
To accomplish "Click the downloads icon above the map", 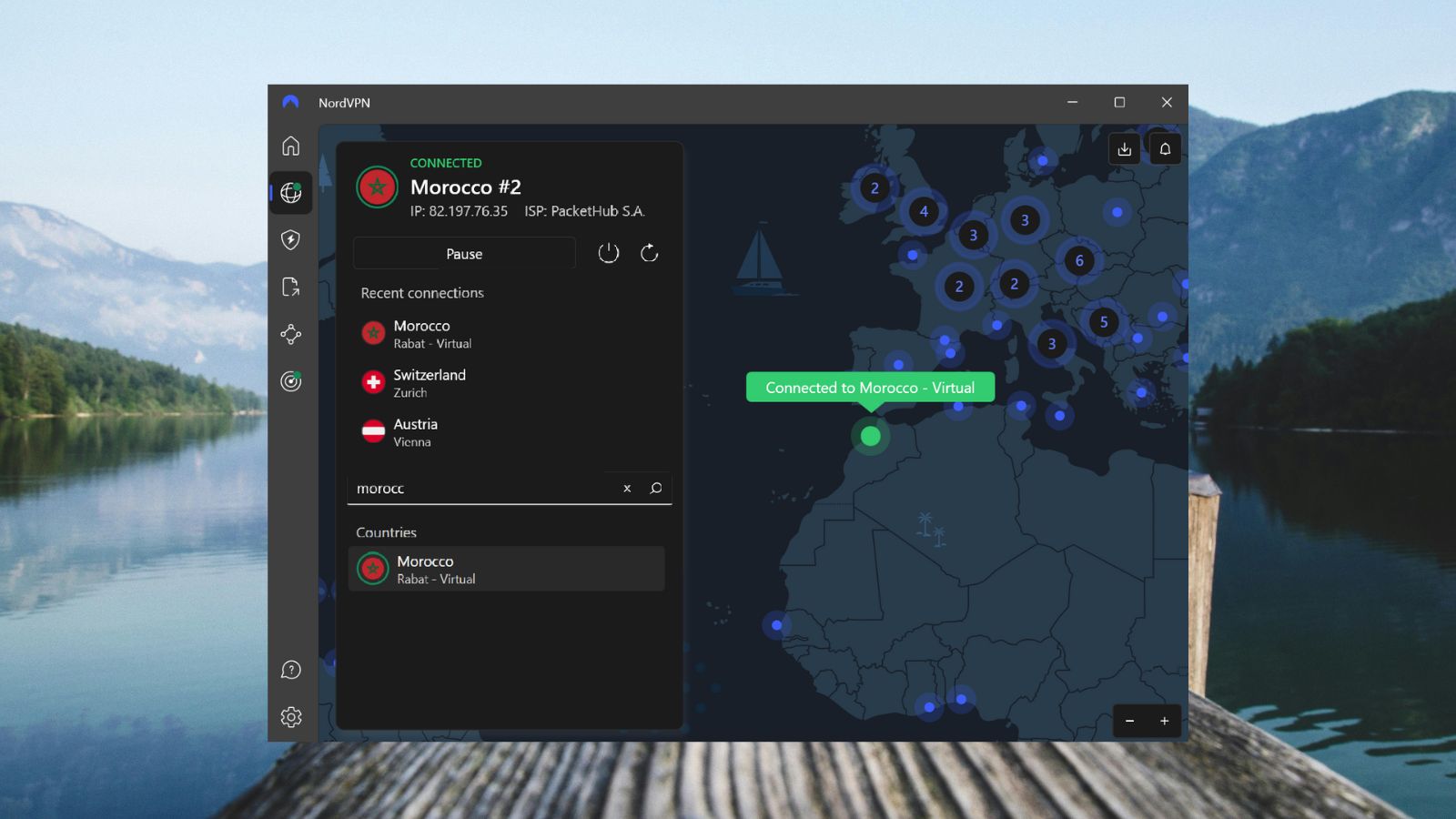I will coord(1125,148).
